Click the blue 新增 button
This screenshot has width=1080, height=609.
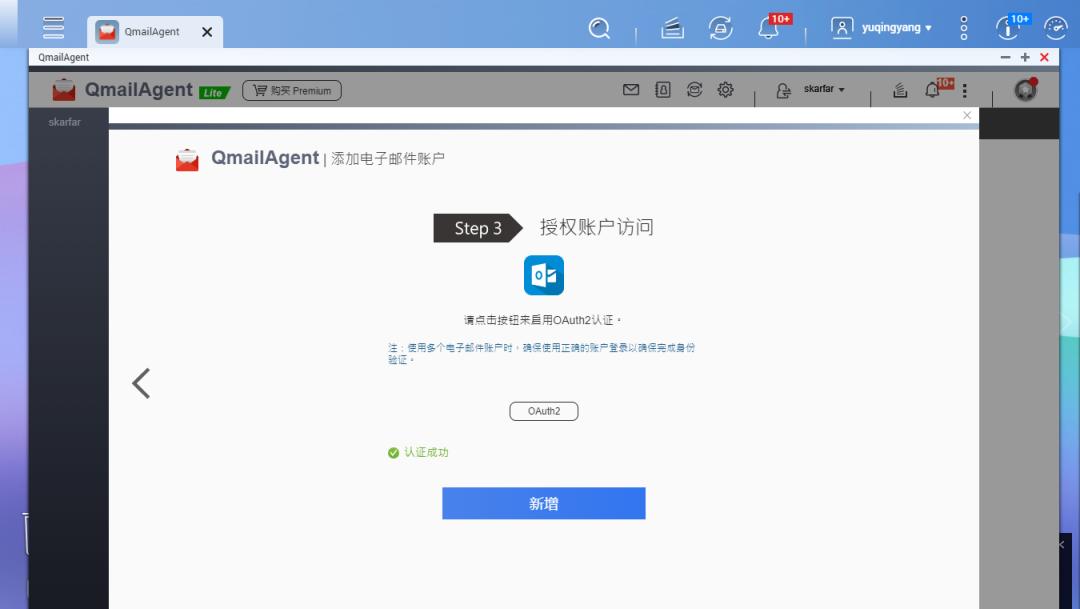click(543, 503)
